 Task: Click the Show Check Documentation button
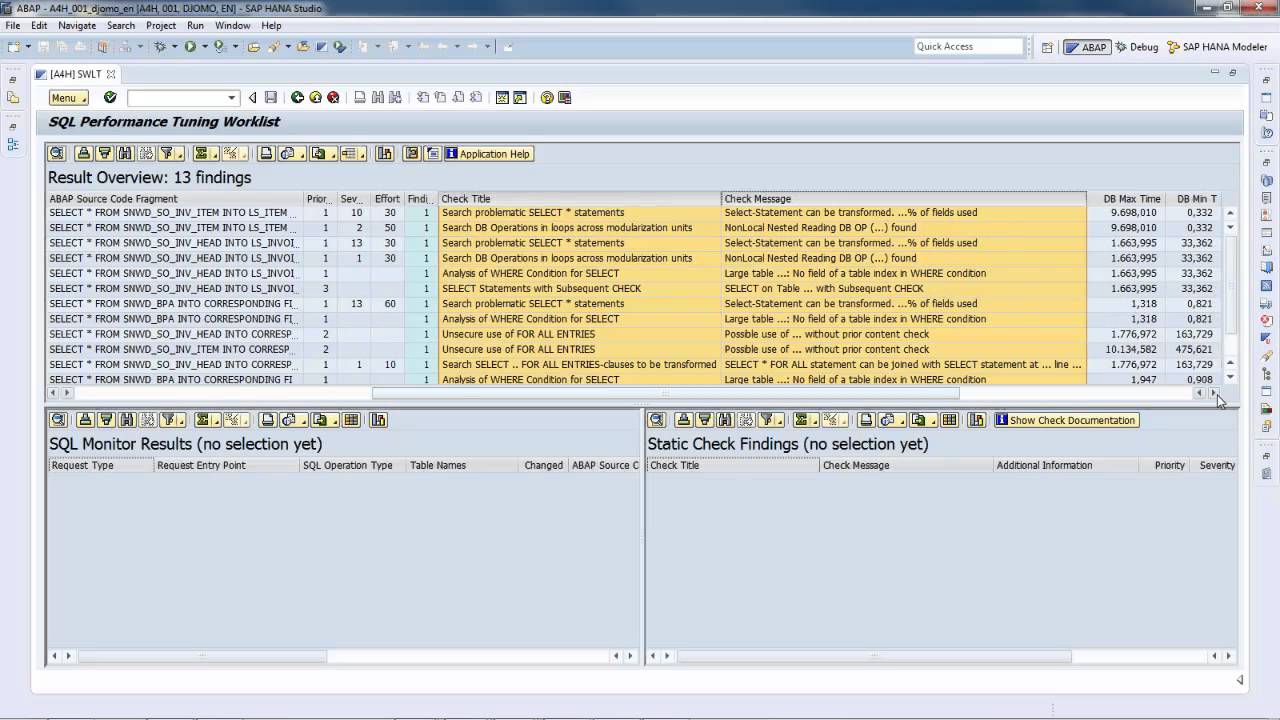point(1066,420)
